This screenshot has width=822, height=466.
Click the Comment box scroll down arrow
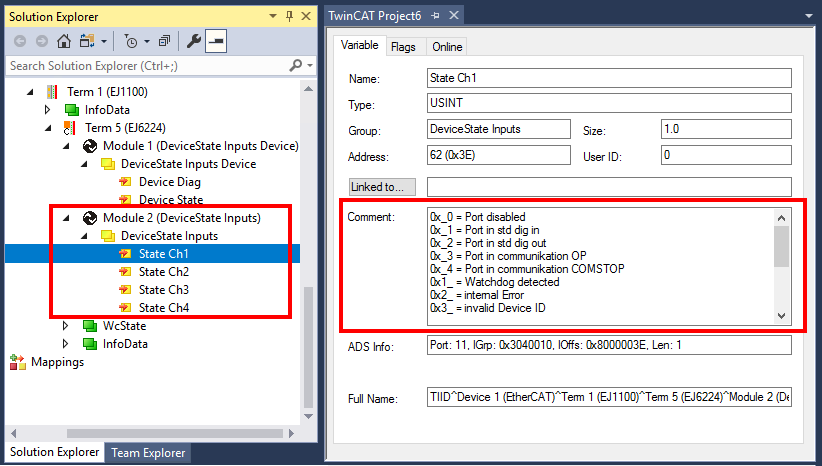click(x=782, y=316)
